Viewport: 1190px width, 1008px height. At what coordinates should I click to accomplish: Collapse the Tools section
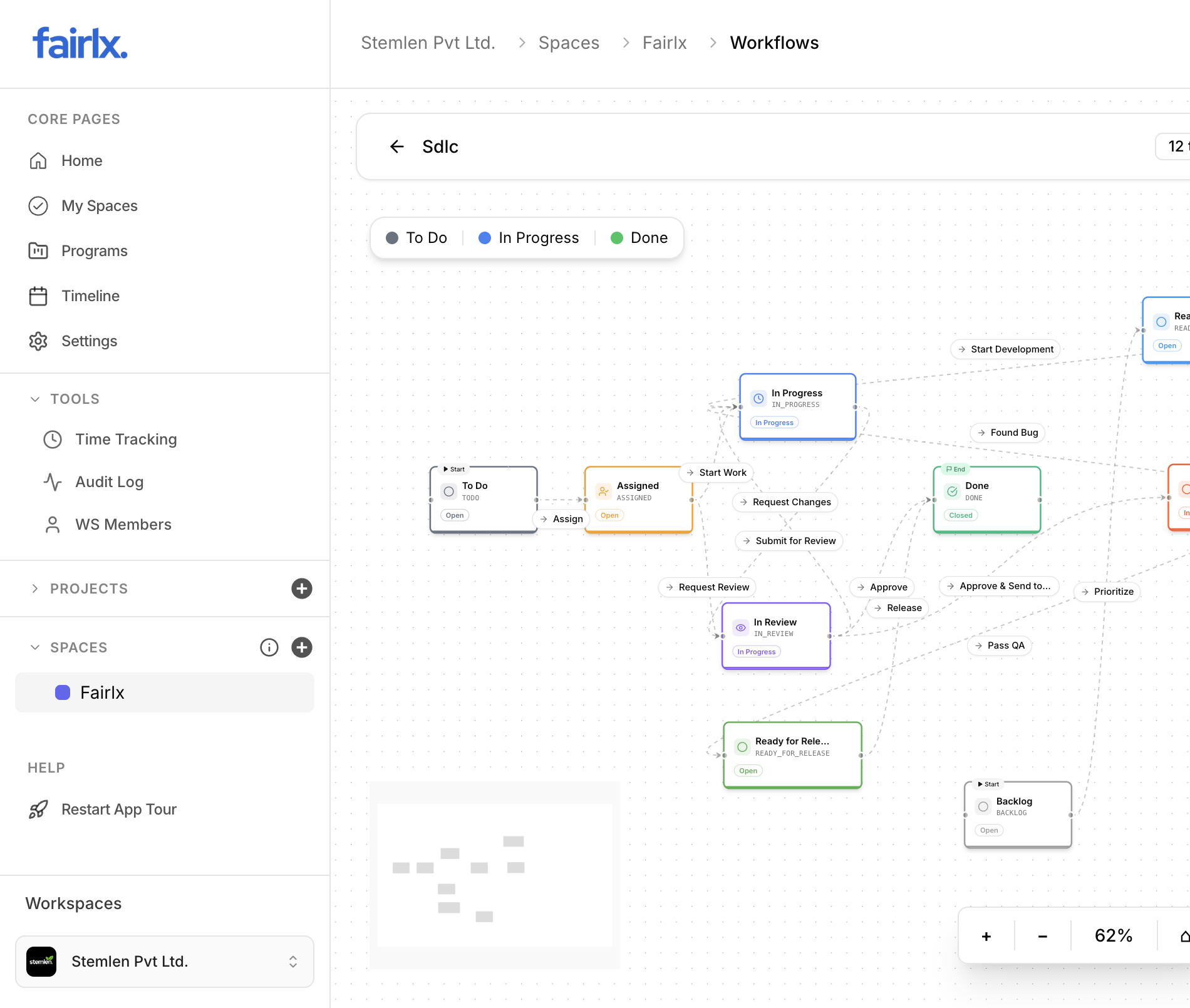point(35,399)
